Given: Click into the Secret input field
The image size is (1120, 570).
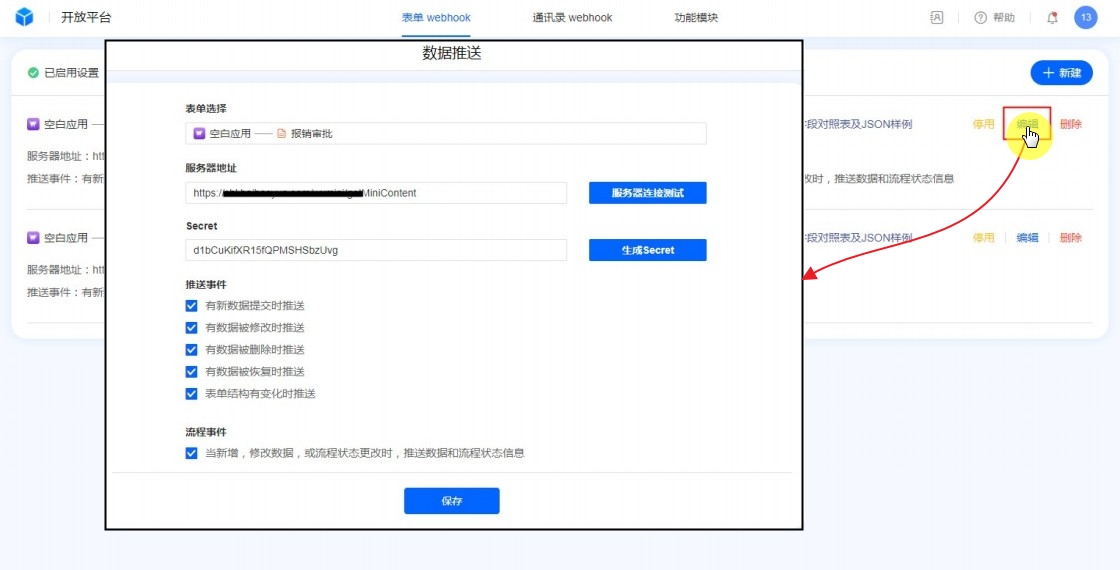Looking at the screenshot, I should point(375,250).
